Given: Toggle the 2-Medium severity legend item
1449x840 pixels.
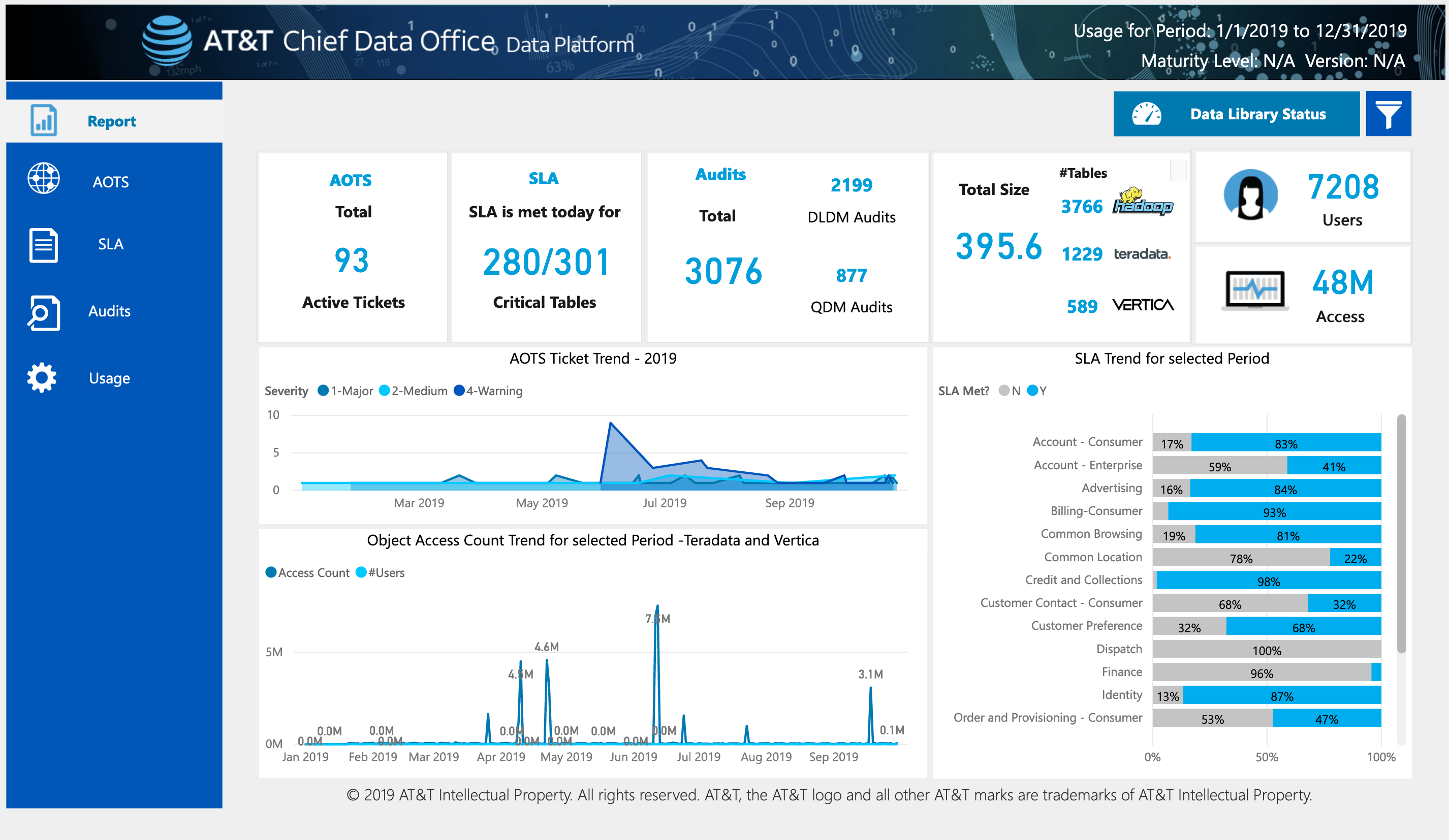Looking at the screenshot, I should 414,391.
